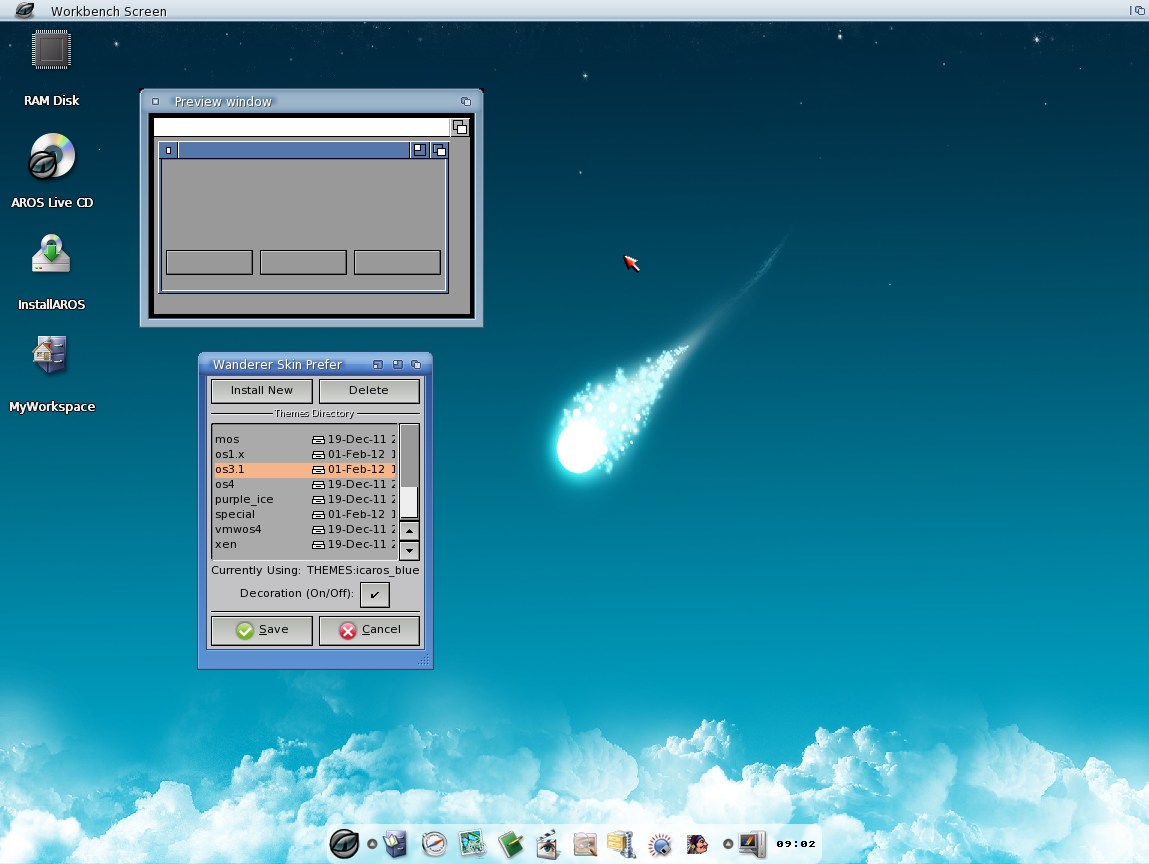Expand the dock arrow beside the file cabinet
The height and width of the screenshot is (864, 1149).
click(x=372, y=843)
